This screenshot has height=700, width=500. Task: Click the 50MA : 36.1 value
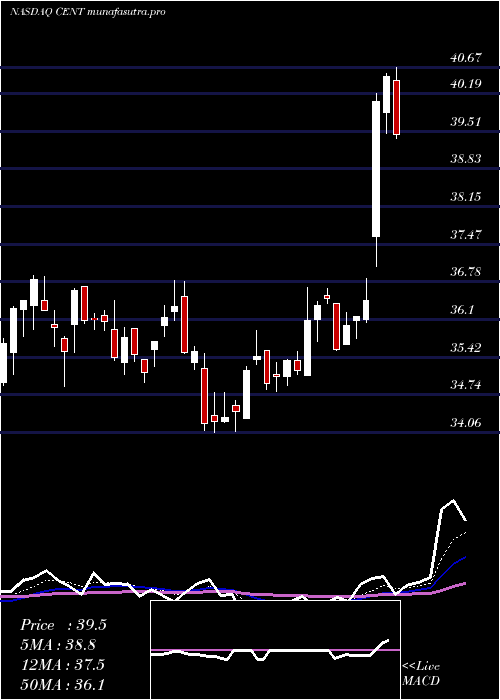(63, 684)
